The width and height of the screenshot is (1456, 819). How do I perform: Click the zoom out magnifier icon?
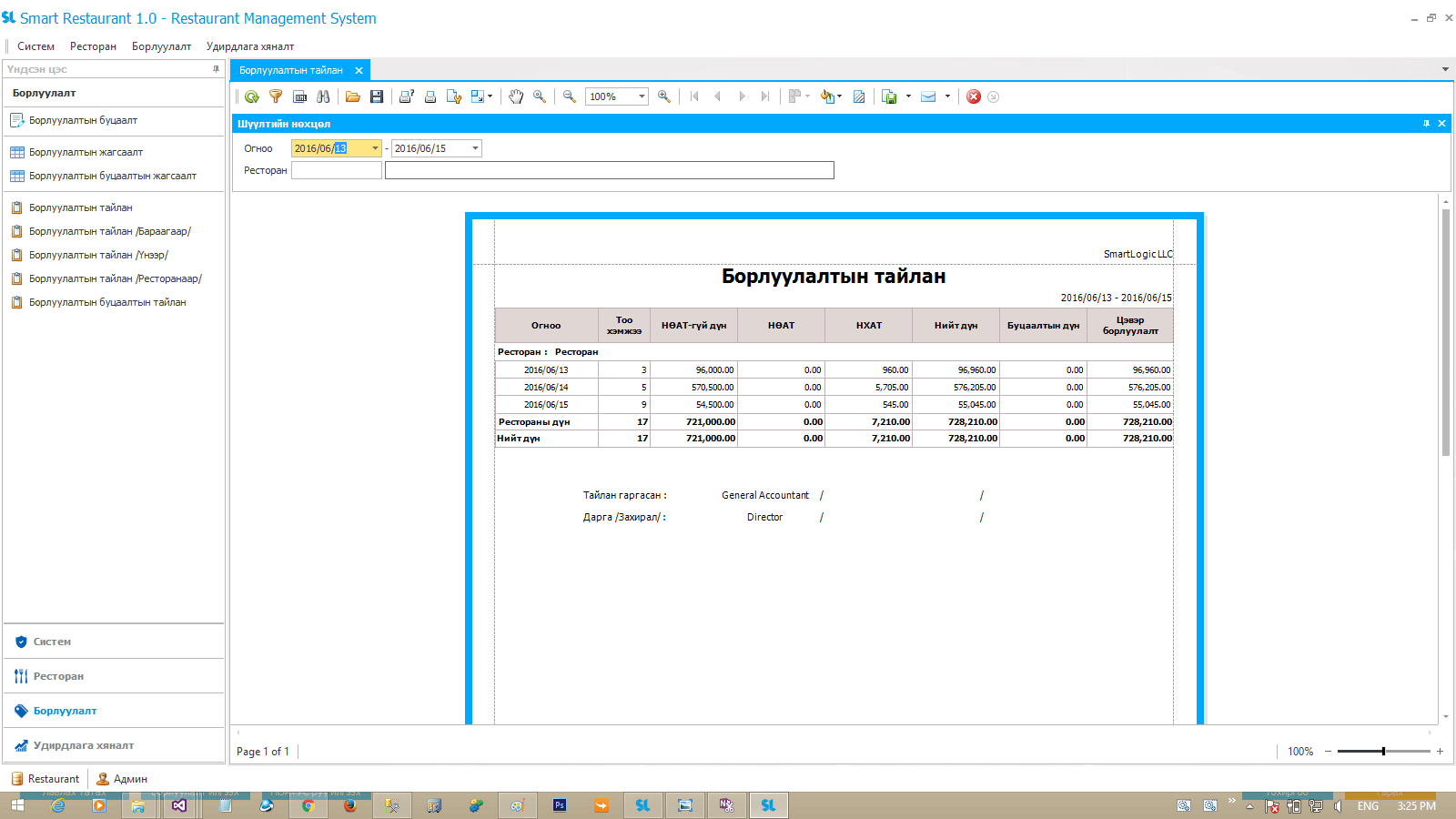coord(570,96)
